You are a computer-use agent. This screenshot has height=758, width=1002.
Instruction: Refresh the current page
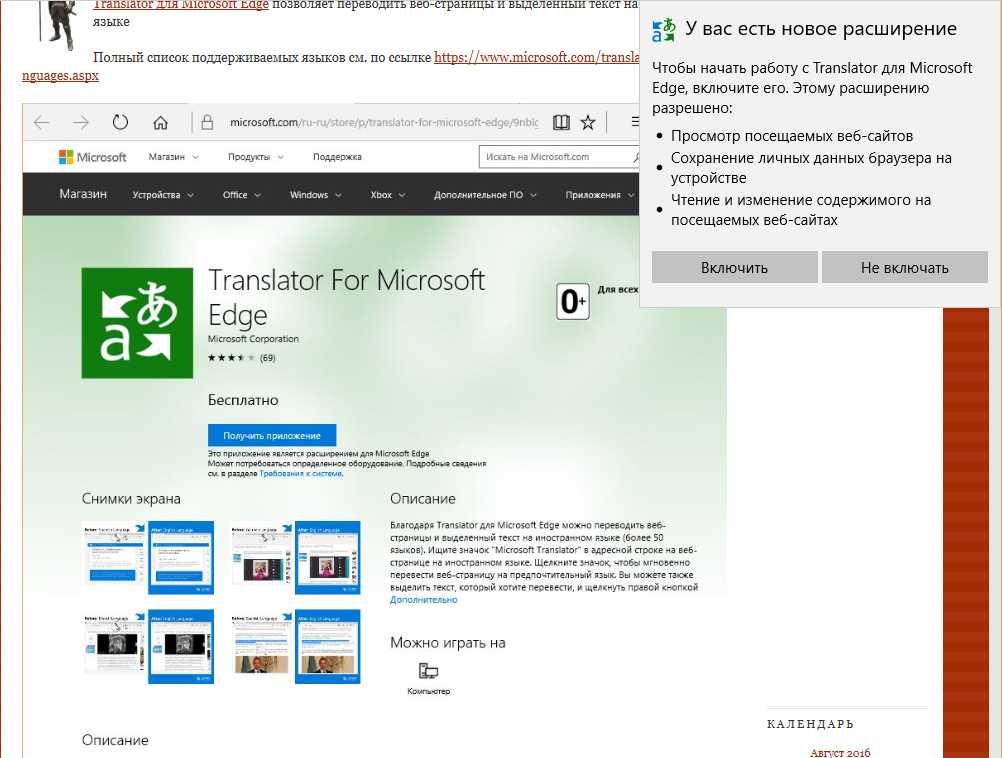pos(120,121)
